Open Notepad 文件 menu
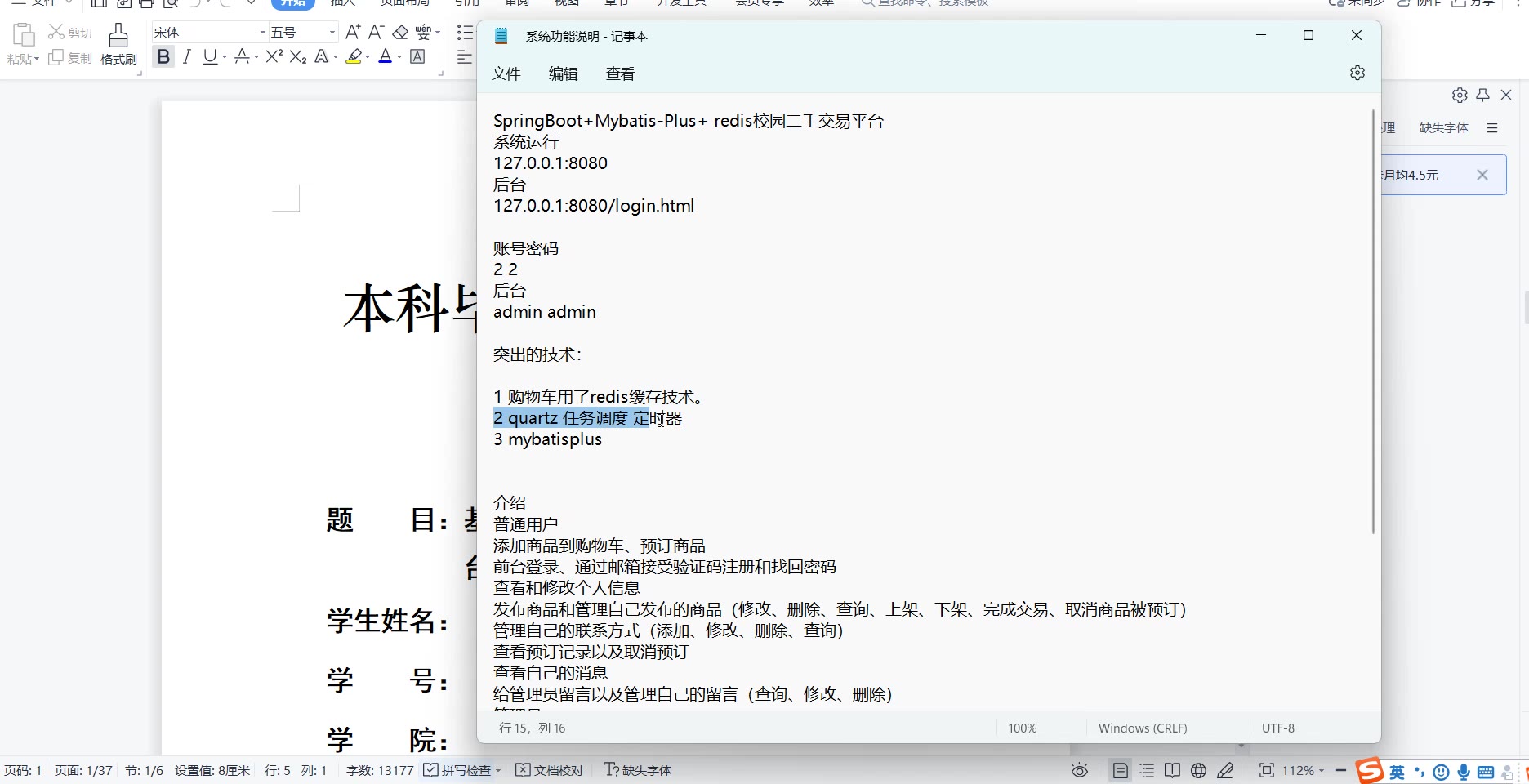The width and height of the screenshot is (1529, 784). tap(506, 73)
